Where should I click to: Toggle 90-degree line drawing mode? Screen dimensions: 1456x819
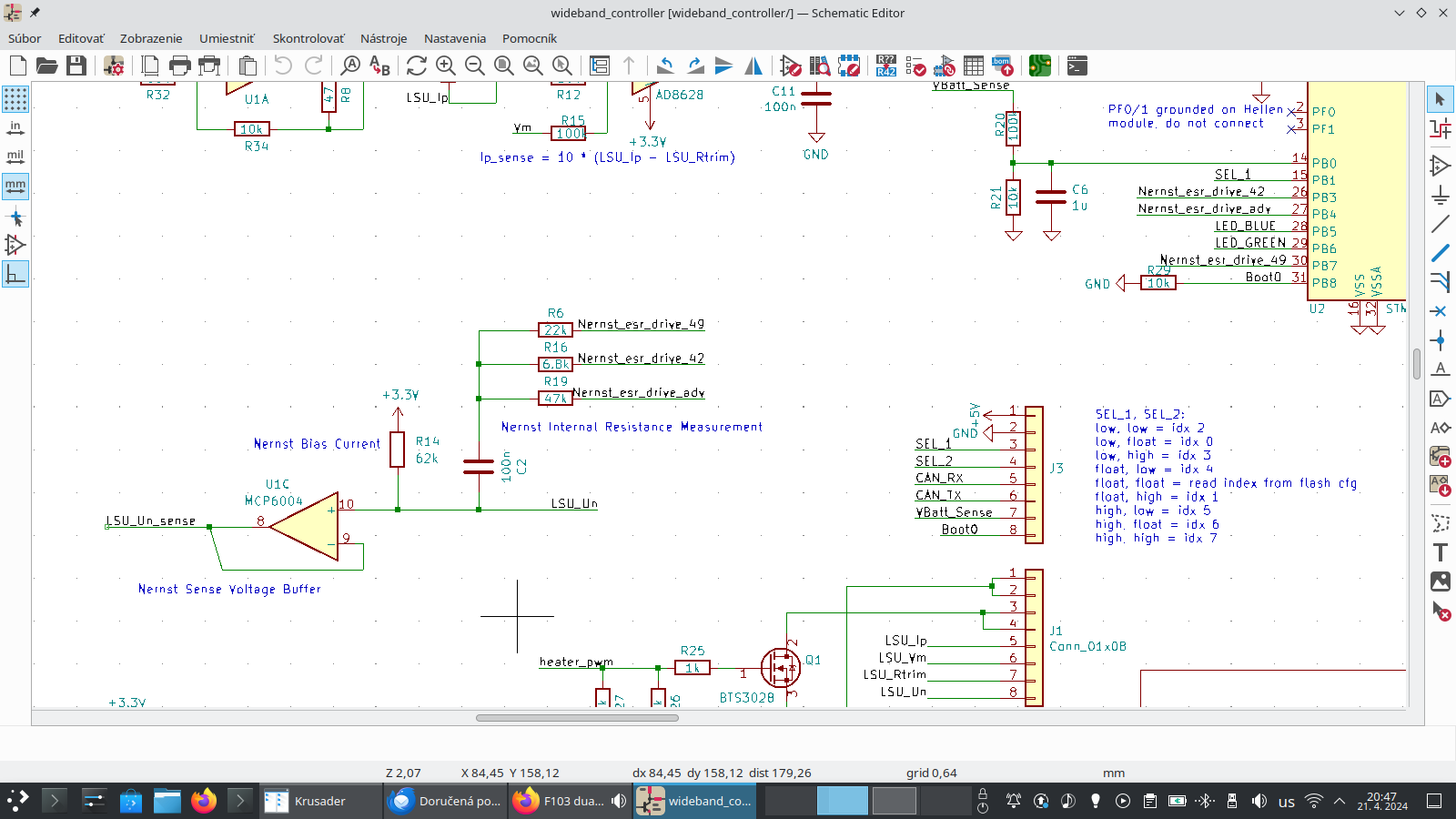pyautogui.click(x=15, y=274)
